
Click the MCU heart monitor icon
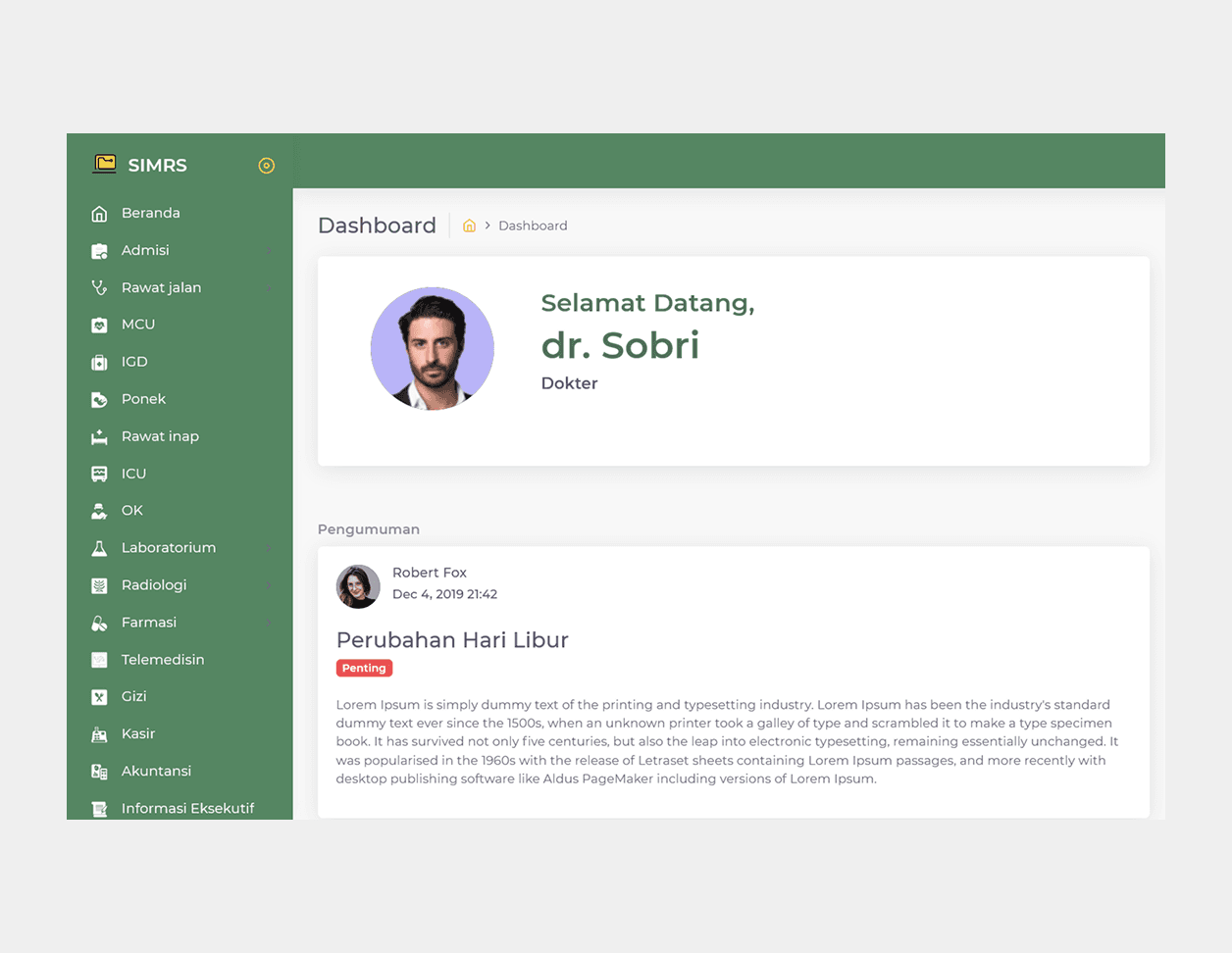(99, 325)
